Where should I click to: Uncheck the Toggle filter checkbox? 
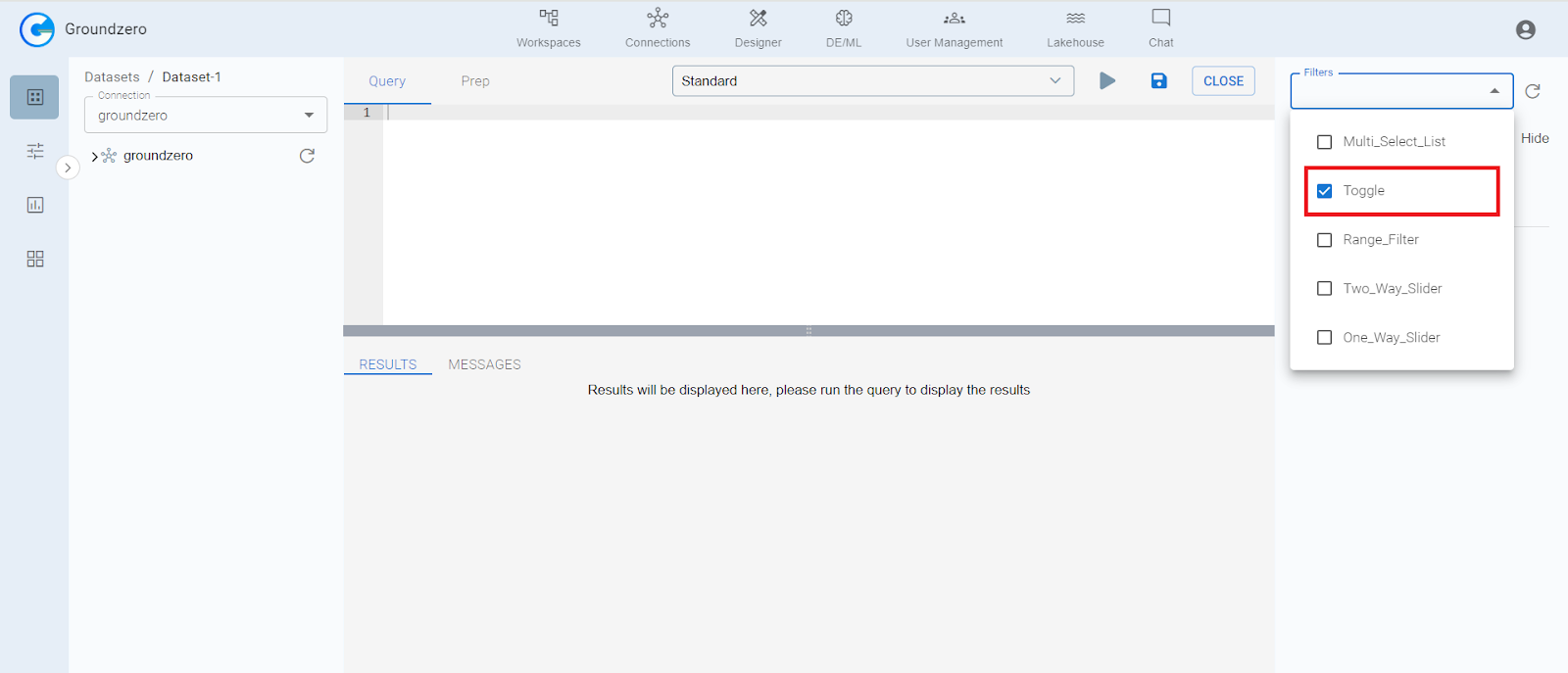(x=1324, y=191)
